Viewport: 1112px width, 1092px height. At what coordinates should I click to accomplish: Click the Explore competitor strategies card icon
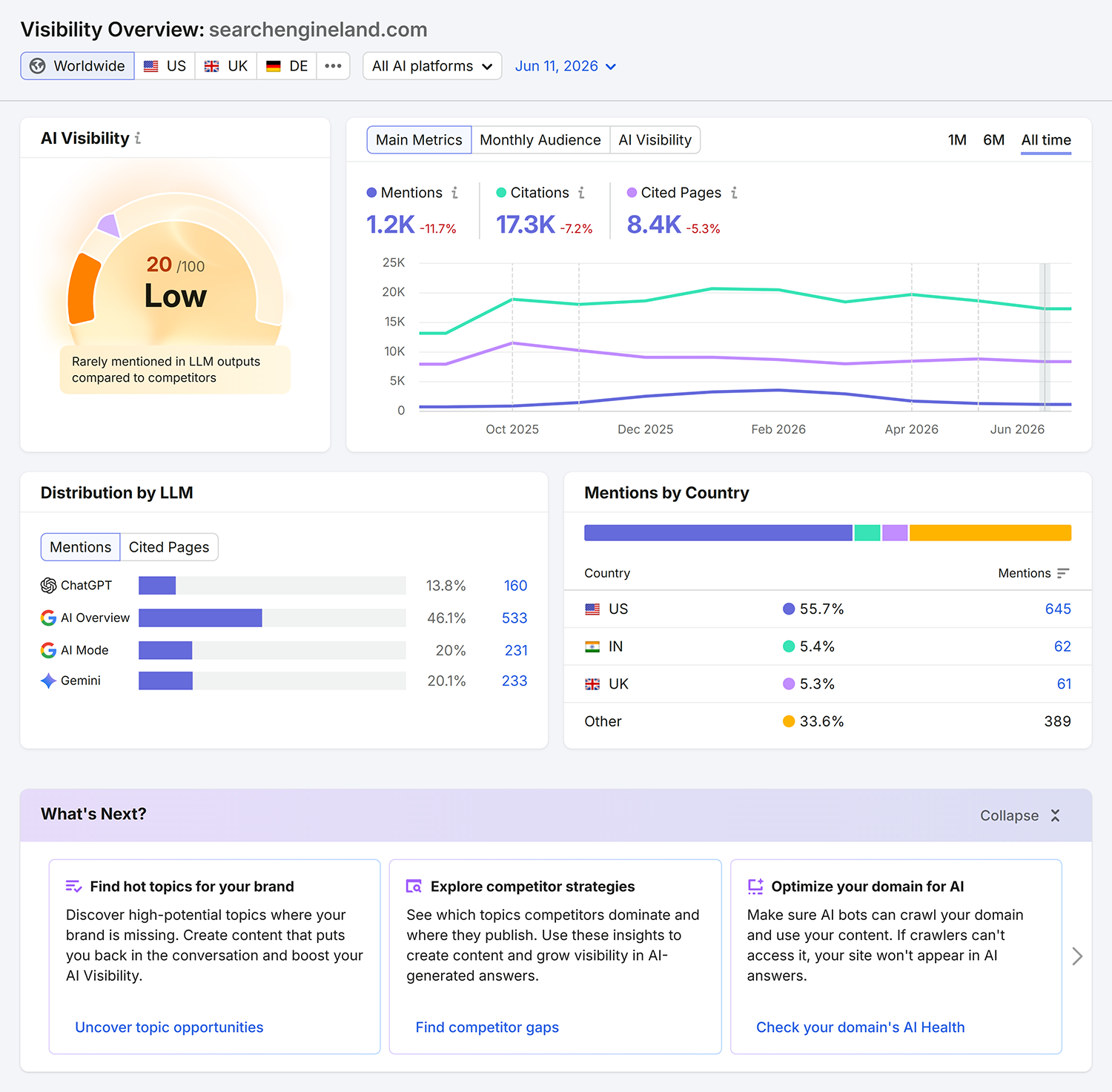point(414,886)
